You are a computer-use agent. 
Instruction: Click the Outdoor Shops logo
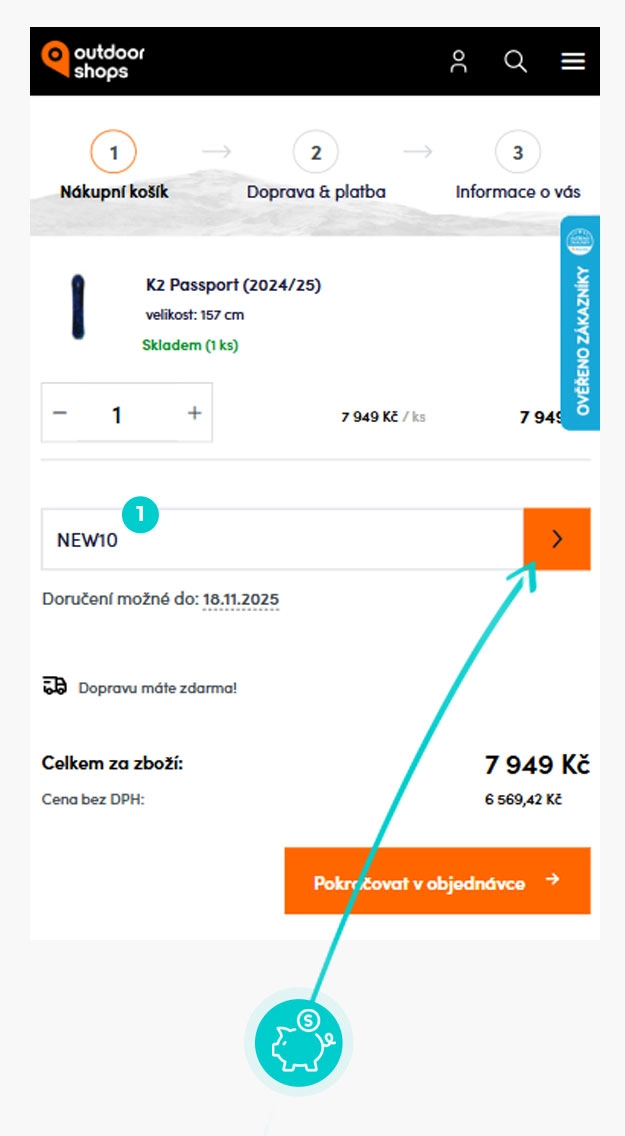coord(93,61)
